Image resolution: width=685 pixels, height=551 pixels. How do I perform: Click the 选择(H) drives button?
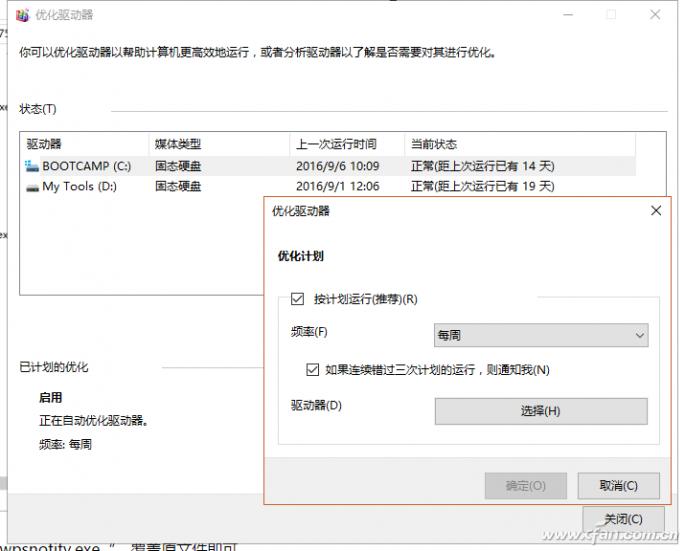541,411
